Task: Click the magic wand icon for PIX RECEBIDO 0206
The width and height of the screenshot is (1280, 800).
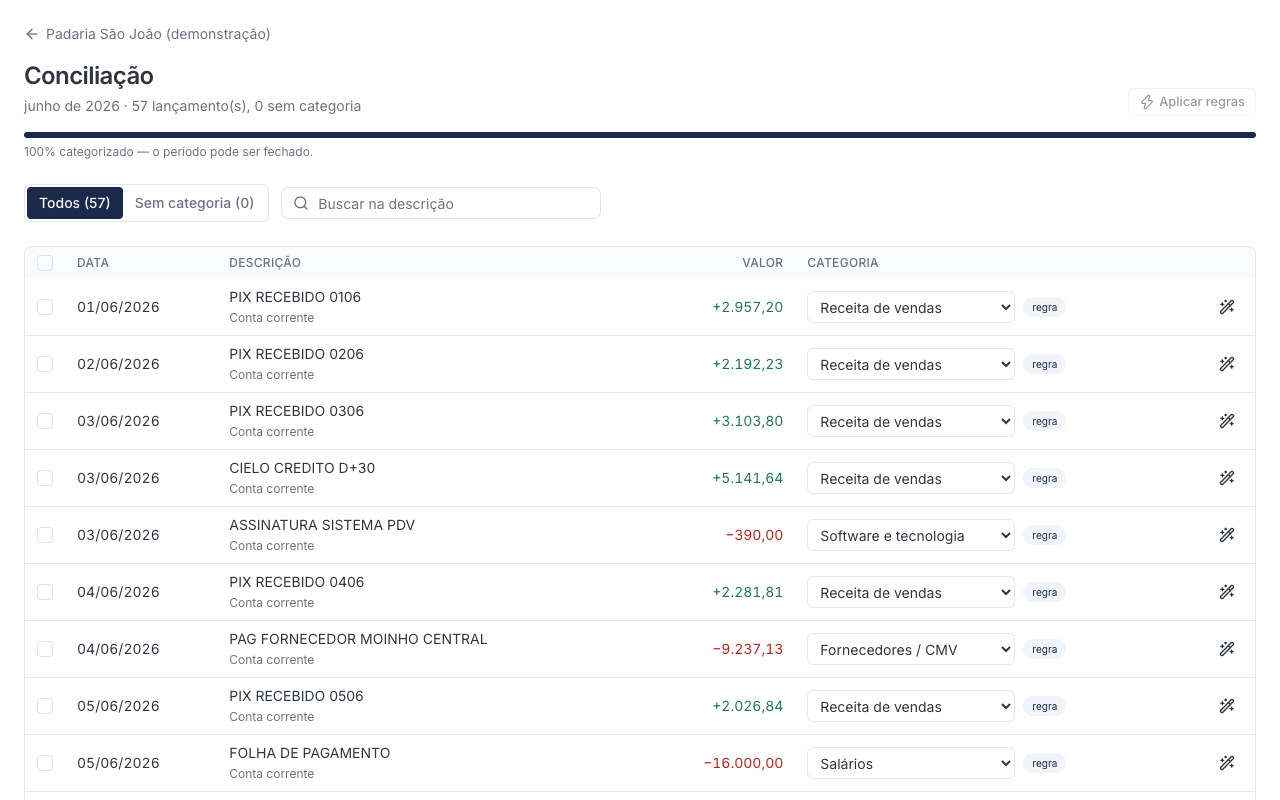Action: click(x=1227, y=364)
